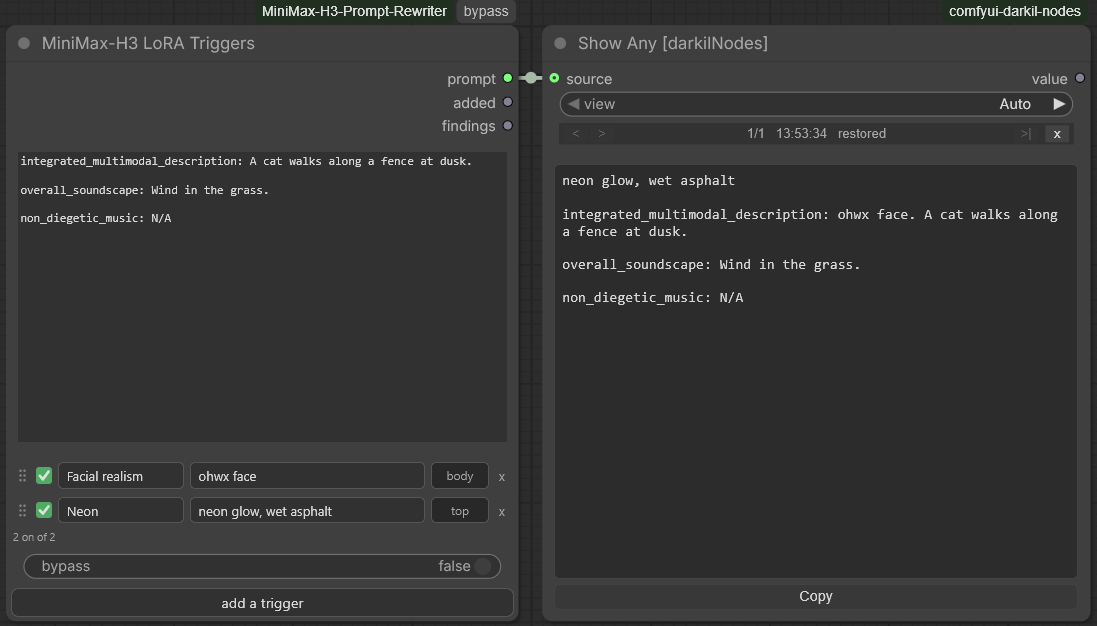Click the comfyui-darkil-nodes badge
1097x626 pixels.
click(1014, 11)
